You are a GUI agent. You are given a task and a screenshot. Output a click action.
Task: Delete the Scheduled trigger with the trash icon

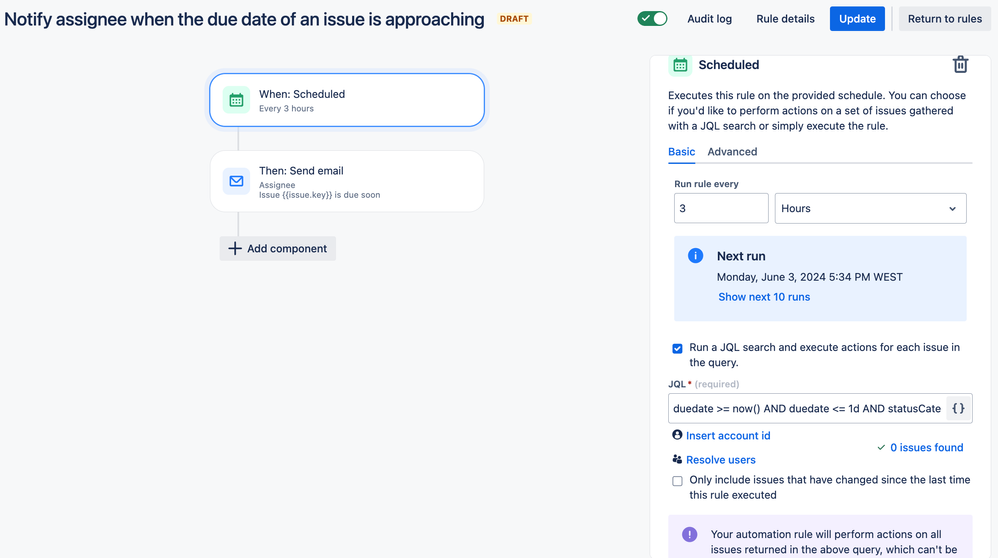coord(960,64)
